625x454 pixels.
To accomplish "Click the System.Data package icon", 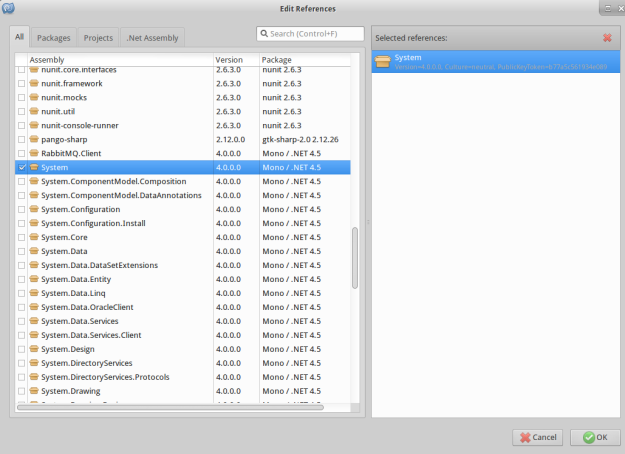I will [34, 251].
